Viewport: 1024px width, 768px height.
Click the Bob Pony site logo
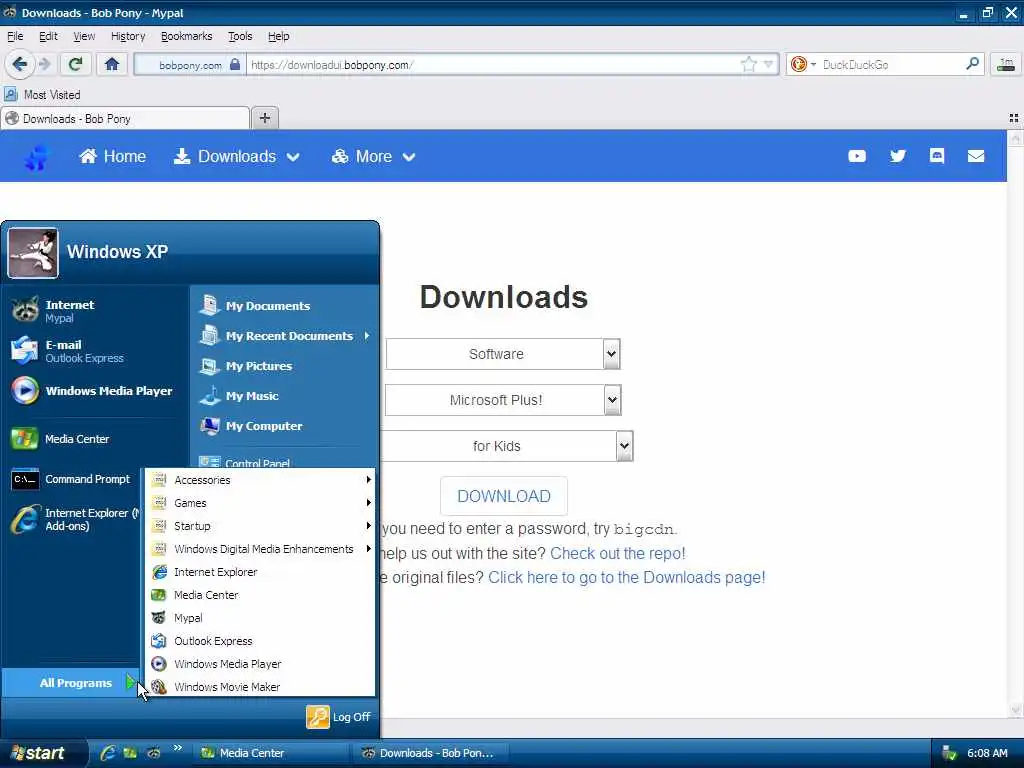pyautogui.click(x=37, y=157)
